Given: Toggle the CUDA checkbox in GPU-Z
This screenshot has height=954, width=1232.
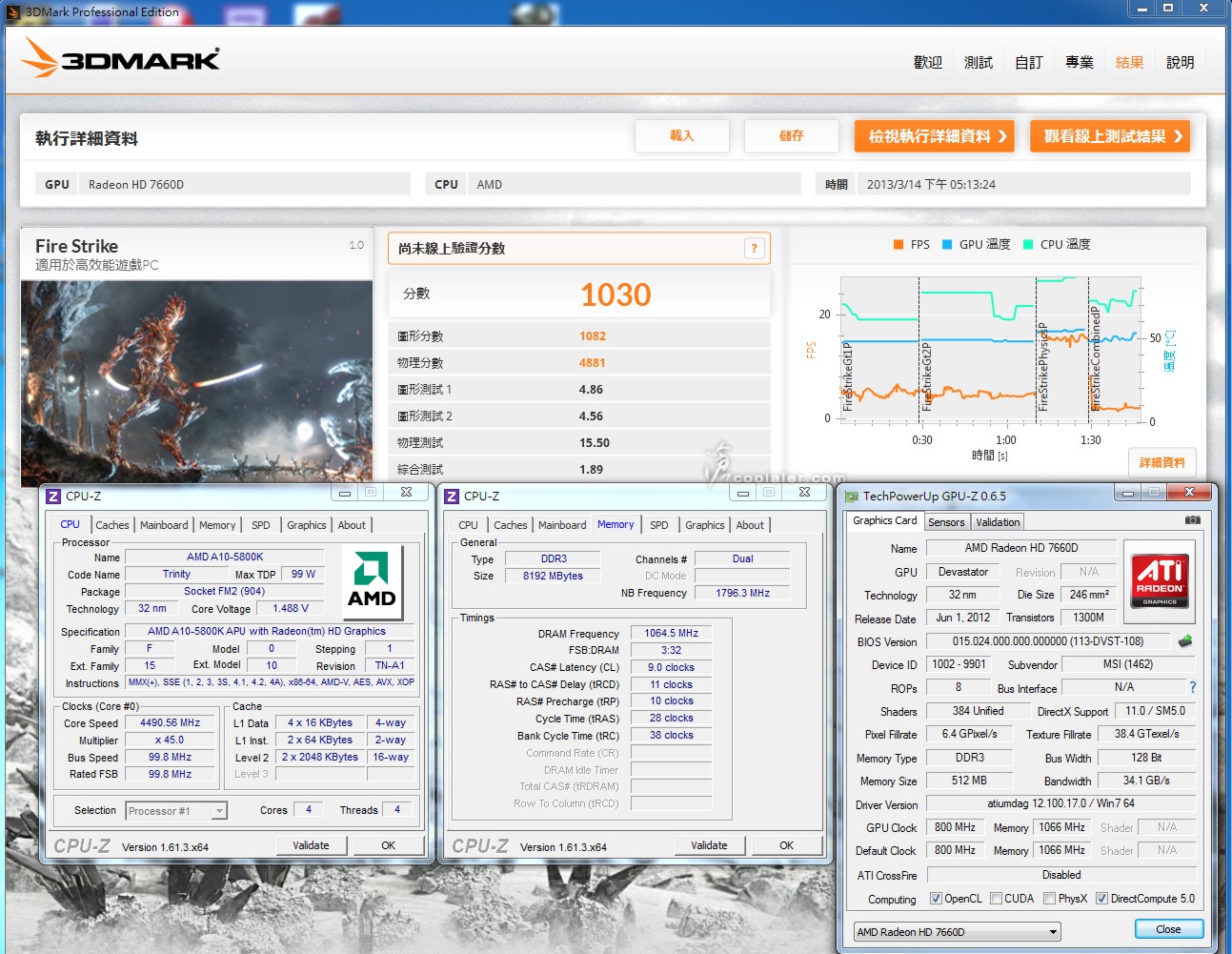Looking at the screenshot, I should pos(996,899).
